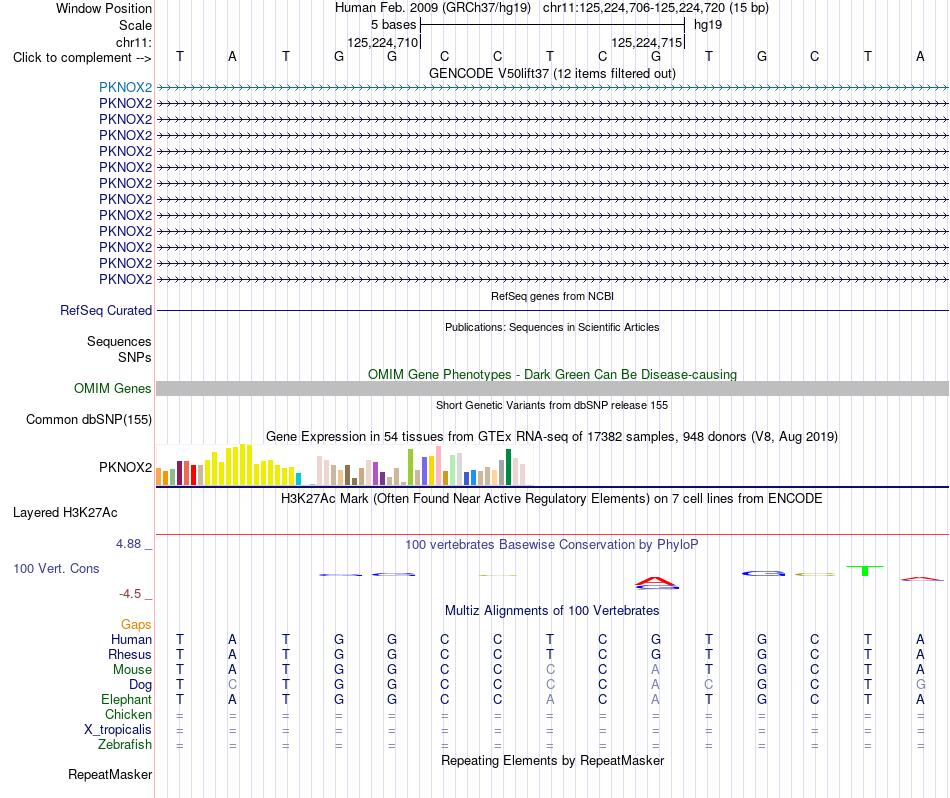This screenshot has width=950, height=798.
Task: Click the H3K27Ac Mark ENCODE track title
Action: [x=552, y=499]
